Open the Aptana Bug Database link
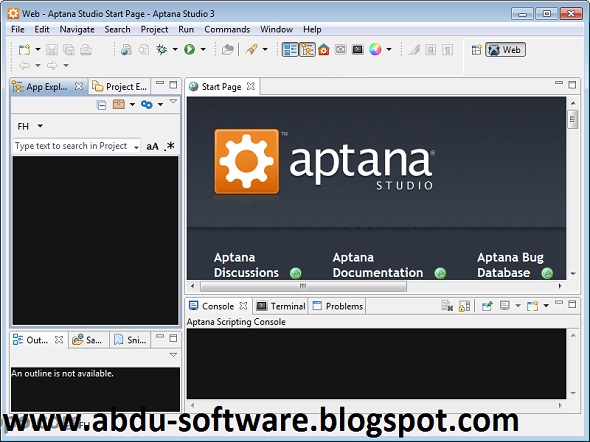 click(x=510, y=265)
